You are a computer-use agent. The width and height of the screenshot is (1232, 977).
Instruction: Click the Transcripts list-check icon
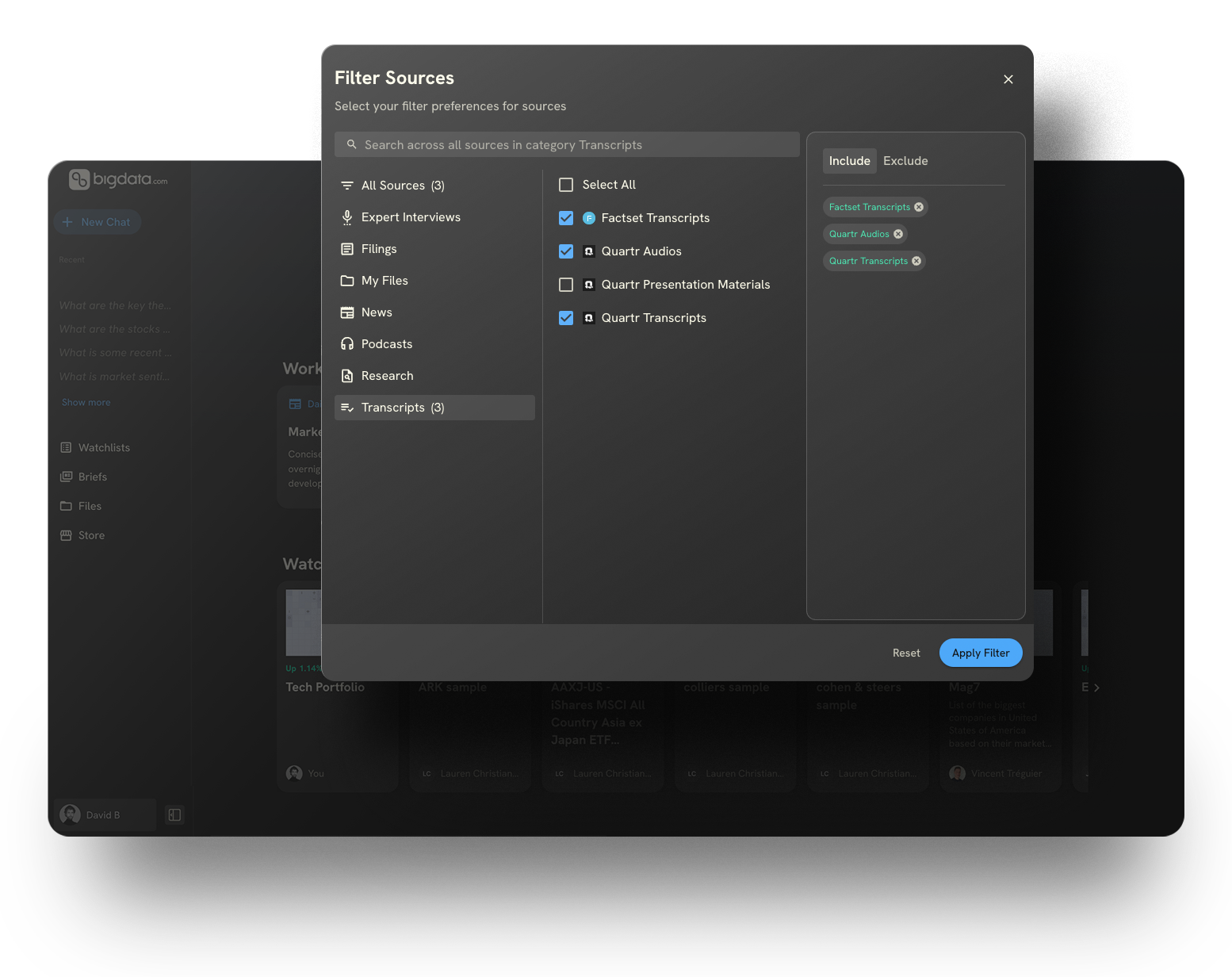point(347,408)
